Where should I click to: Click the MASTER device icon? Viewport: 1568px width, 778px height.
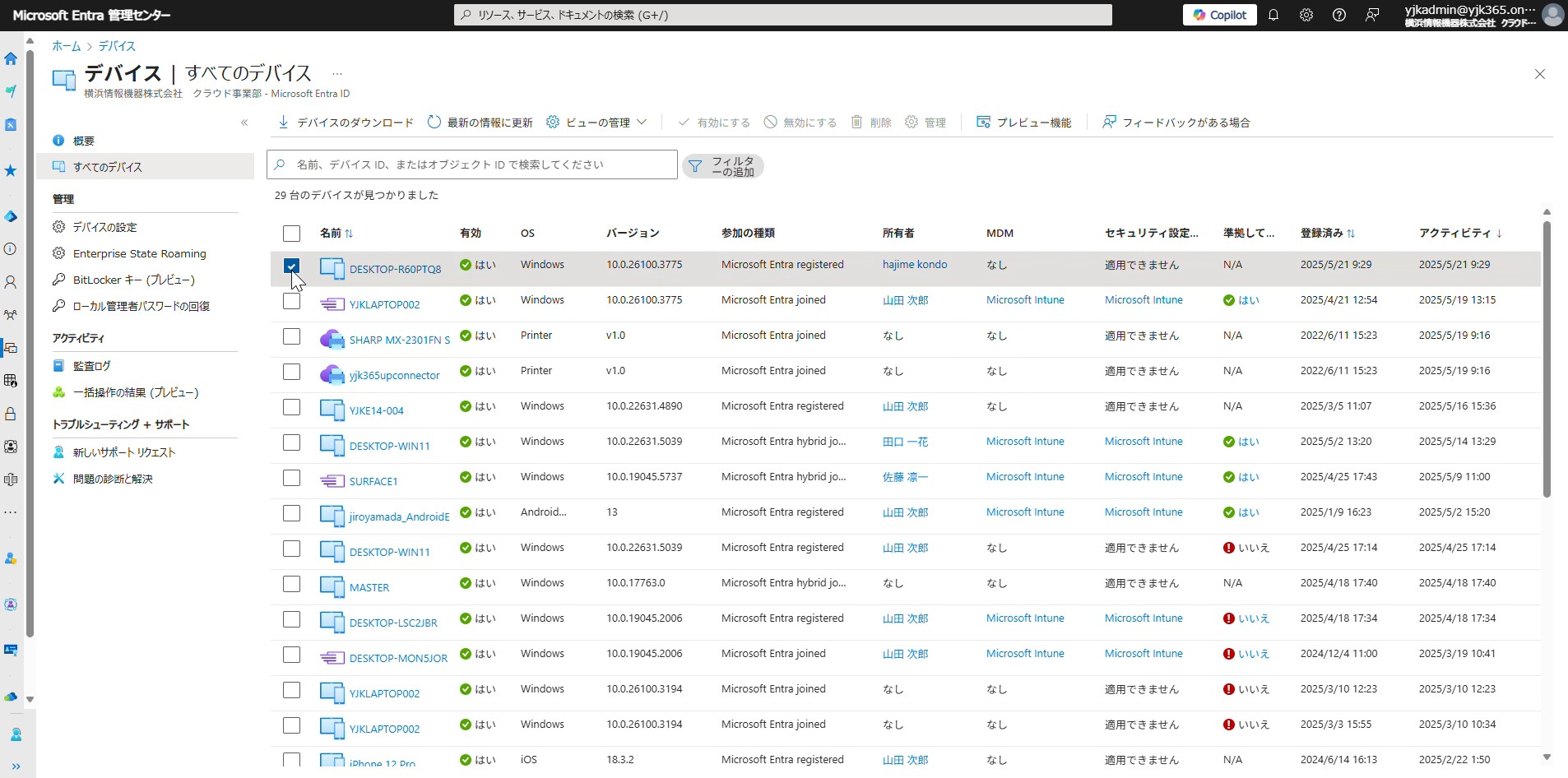332,586
